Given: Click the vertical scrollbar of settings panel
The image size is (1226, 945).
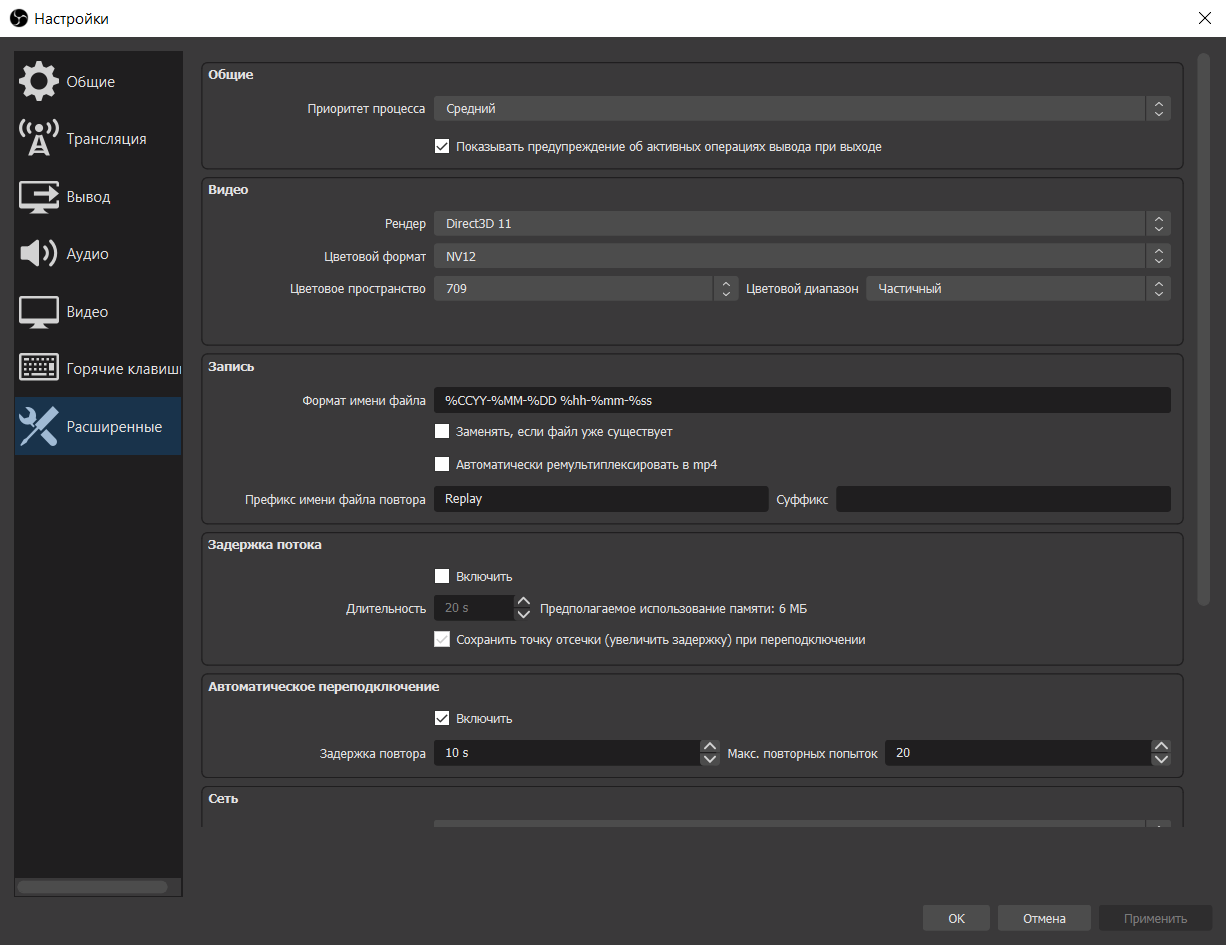Looking at the screenshot, I should (1204, 329).
